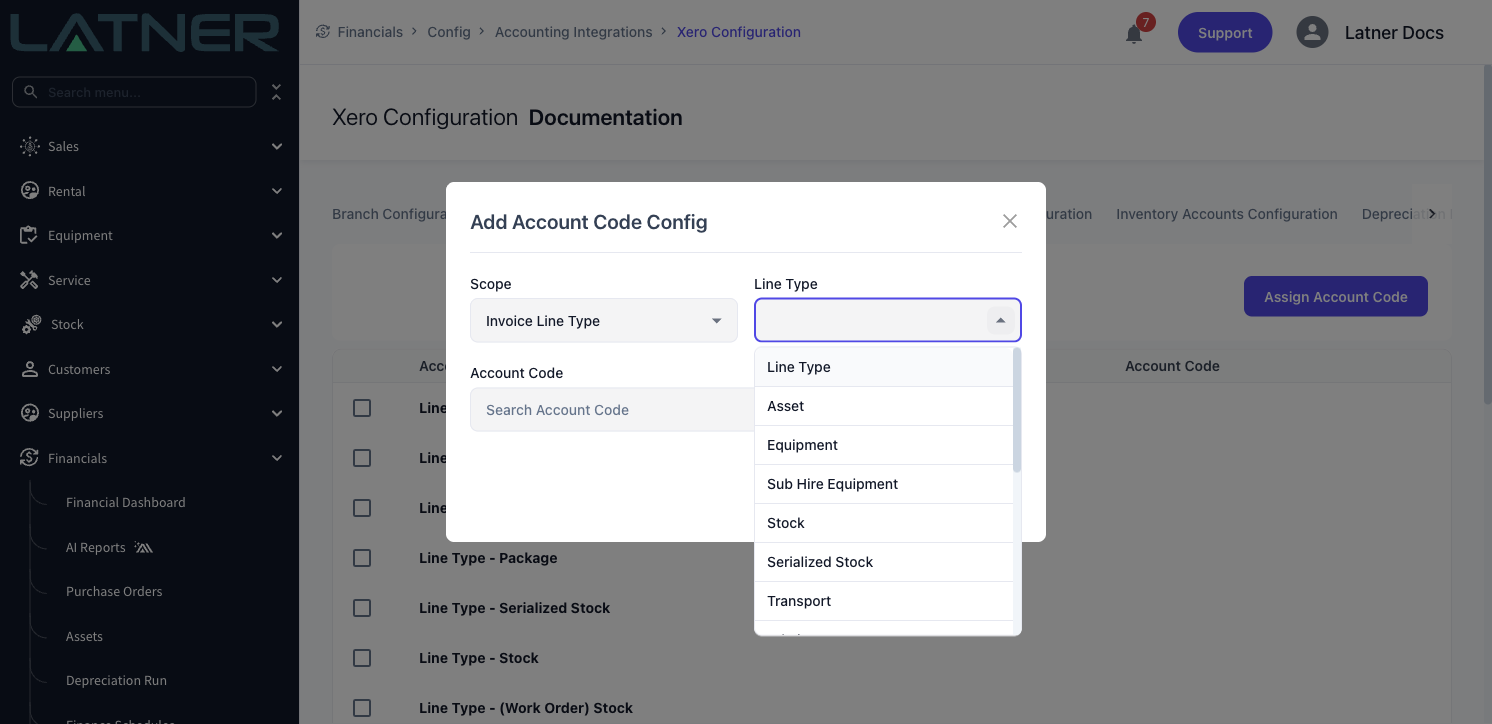Choose Sub Hire Equipment line type
Image resolution: width=1492 pixels, height=724 pixels.
(884, 484)
